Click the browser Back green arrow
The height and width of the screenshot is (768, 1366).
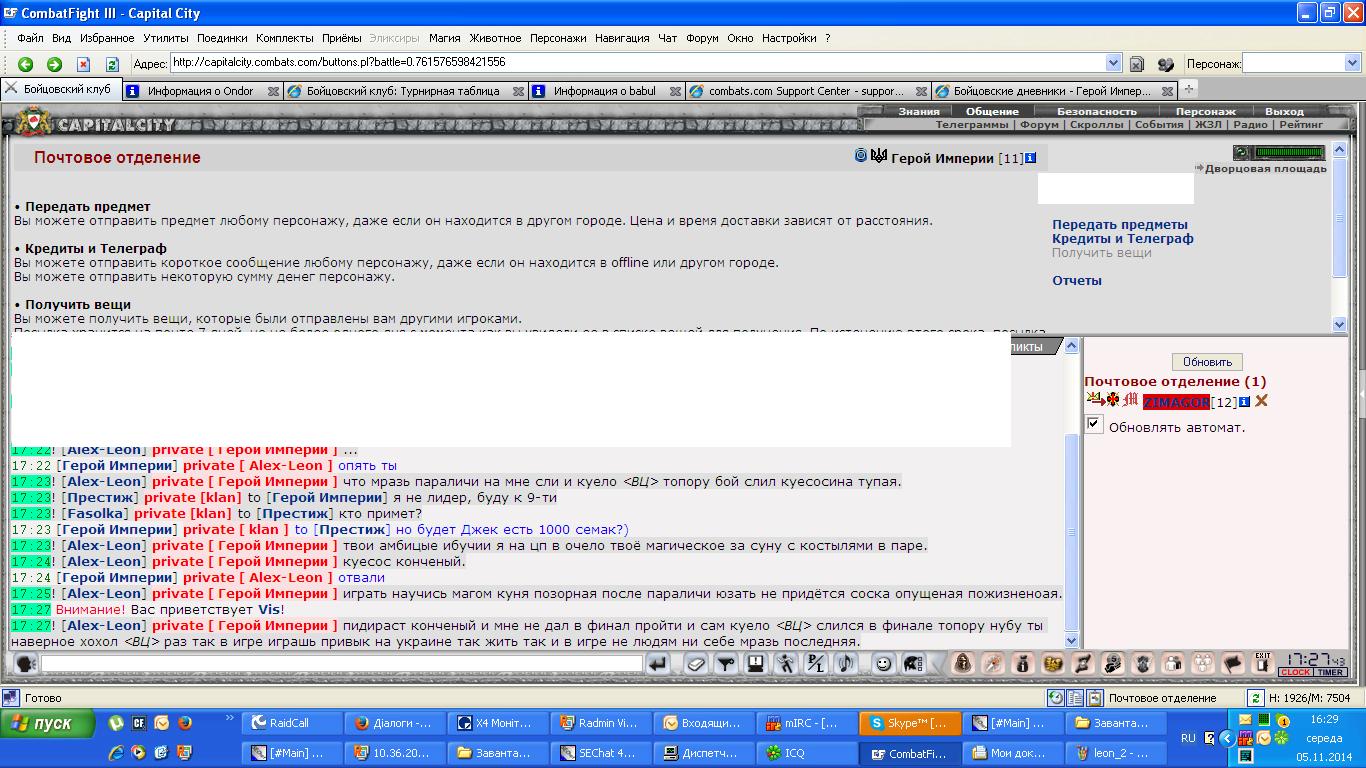(x=26, y=63)
